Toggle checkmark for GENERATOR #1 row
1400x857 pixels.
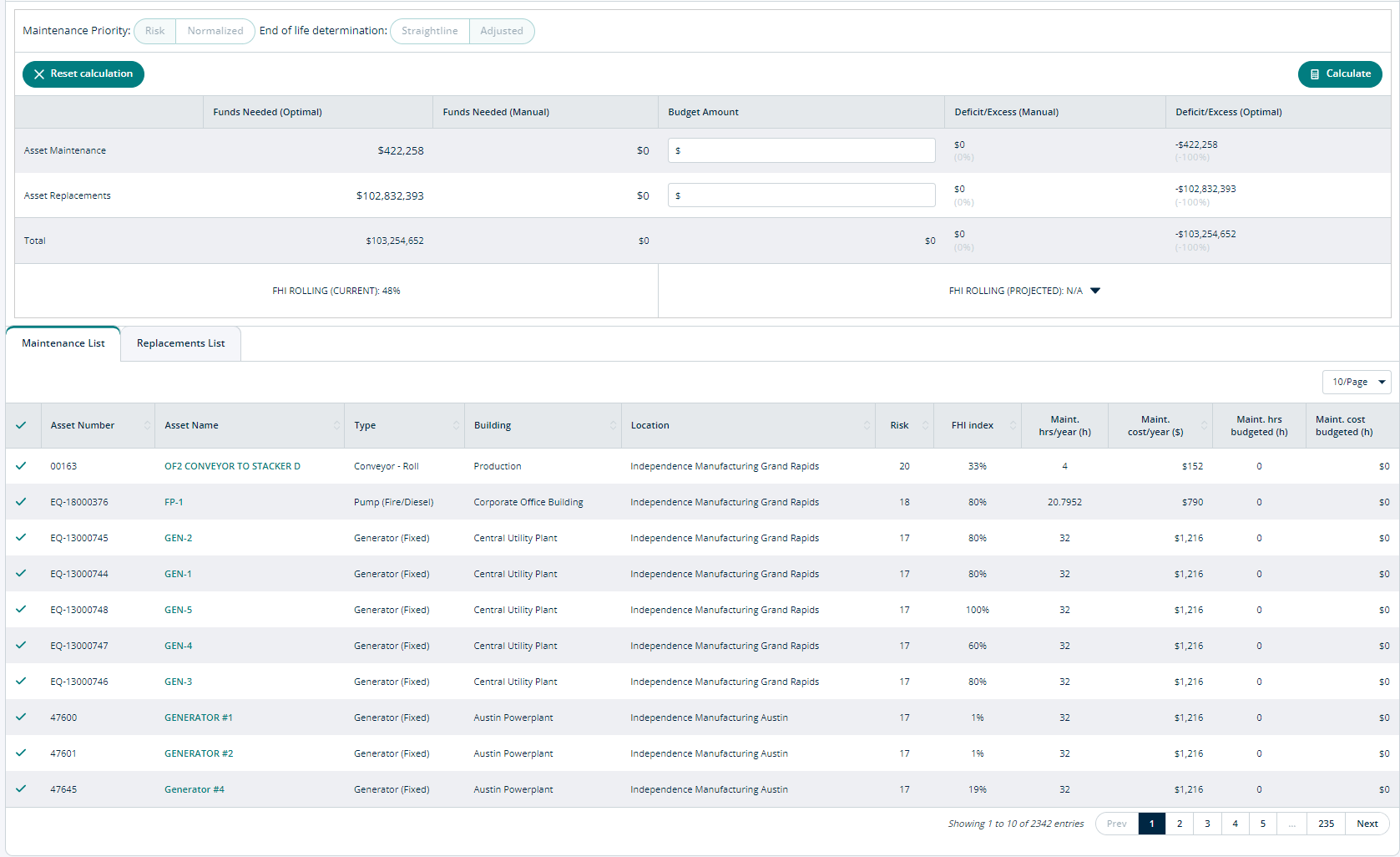point(21,718)
